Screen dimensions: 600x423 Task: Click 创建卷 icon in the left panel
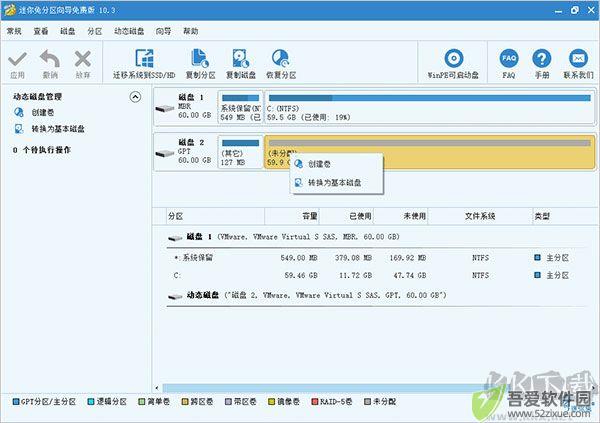coord(19,112)
